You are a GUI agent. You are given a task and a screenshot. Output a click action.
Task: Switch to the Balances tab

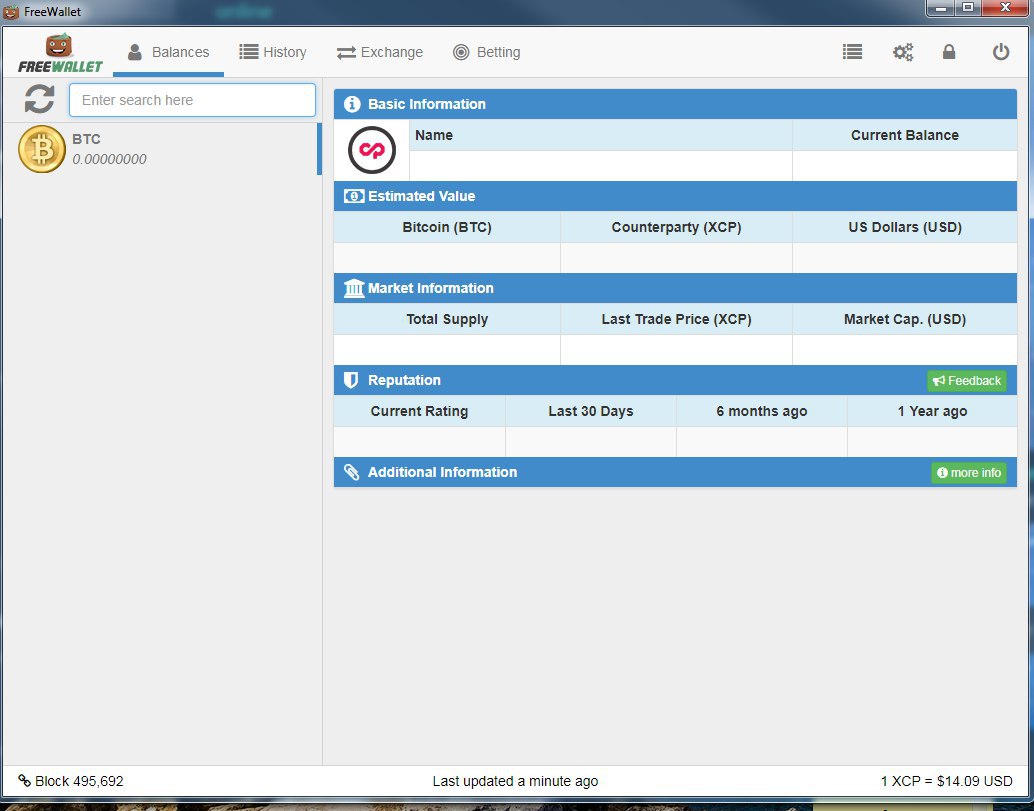[168, 52]
